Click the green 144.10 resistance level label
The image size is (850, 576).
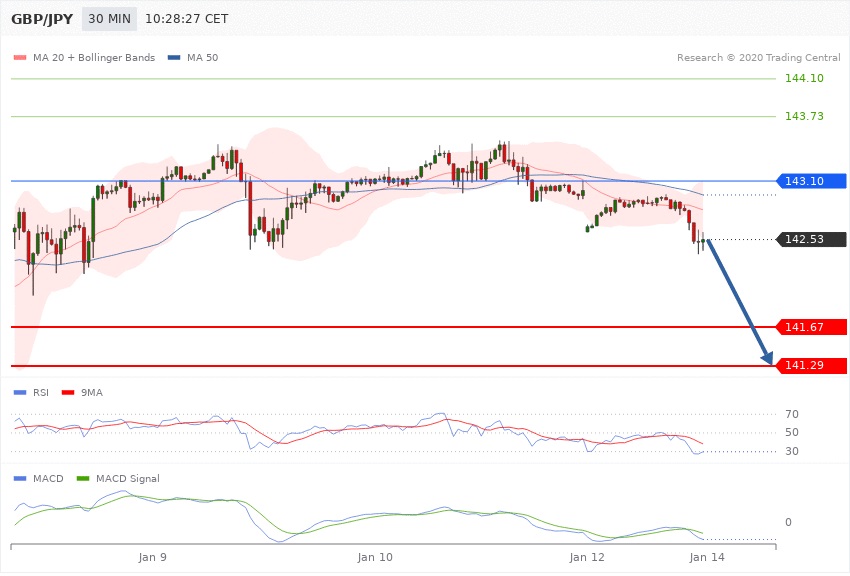pyautogui.click(x=804, y=78)
